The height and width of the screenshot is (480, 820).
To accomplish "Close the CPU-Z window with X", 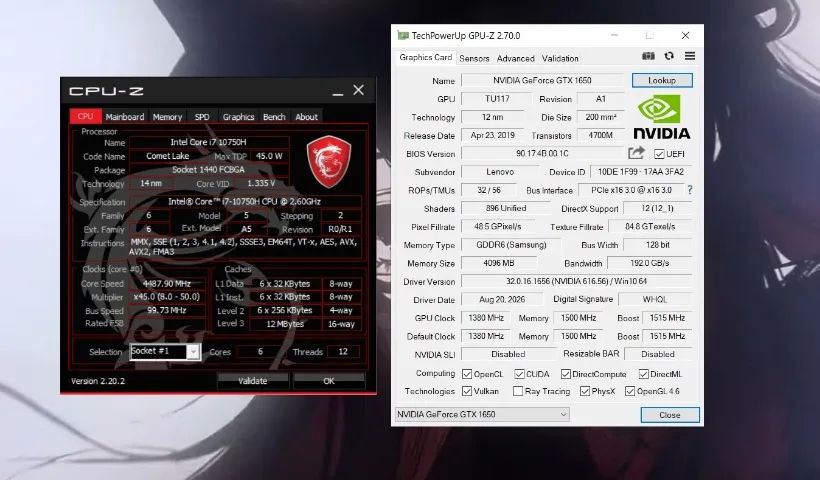I will [x=358, y=90].
